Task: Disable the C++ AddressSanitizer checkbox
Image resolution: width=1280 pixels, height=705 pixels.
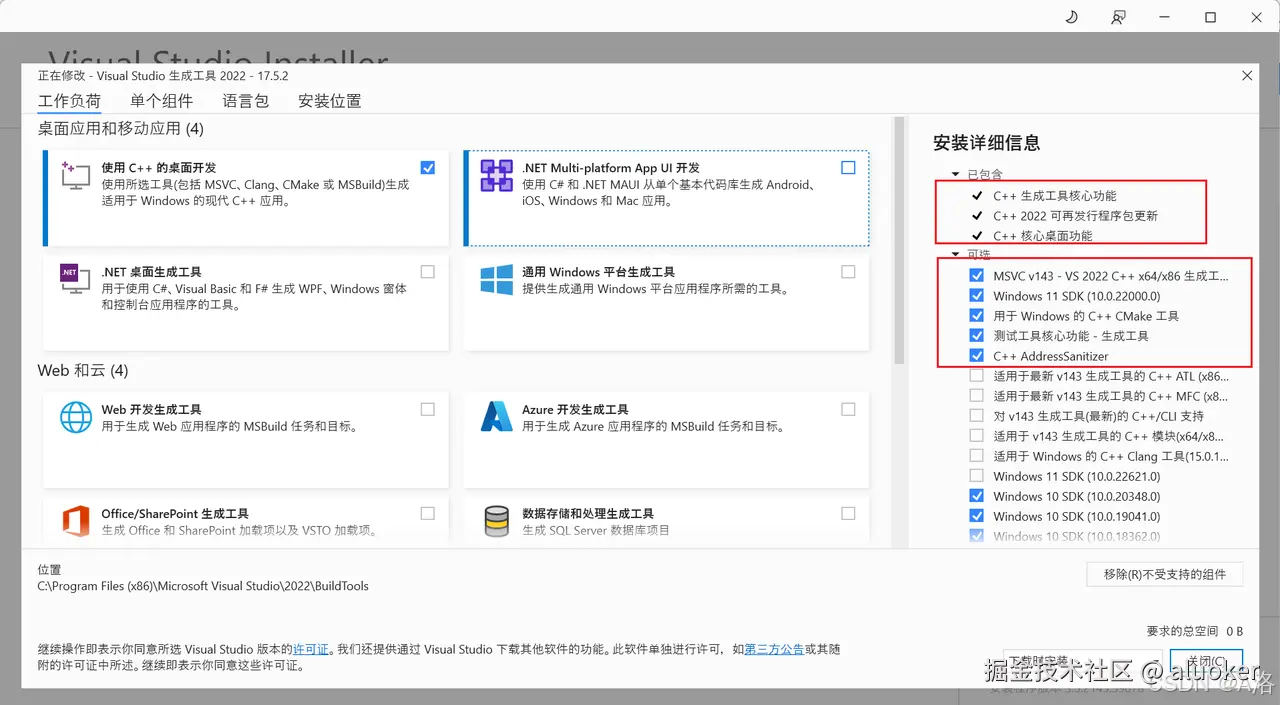Action: (976, 355)
